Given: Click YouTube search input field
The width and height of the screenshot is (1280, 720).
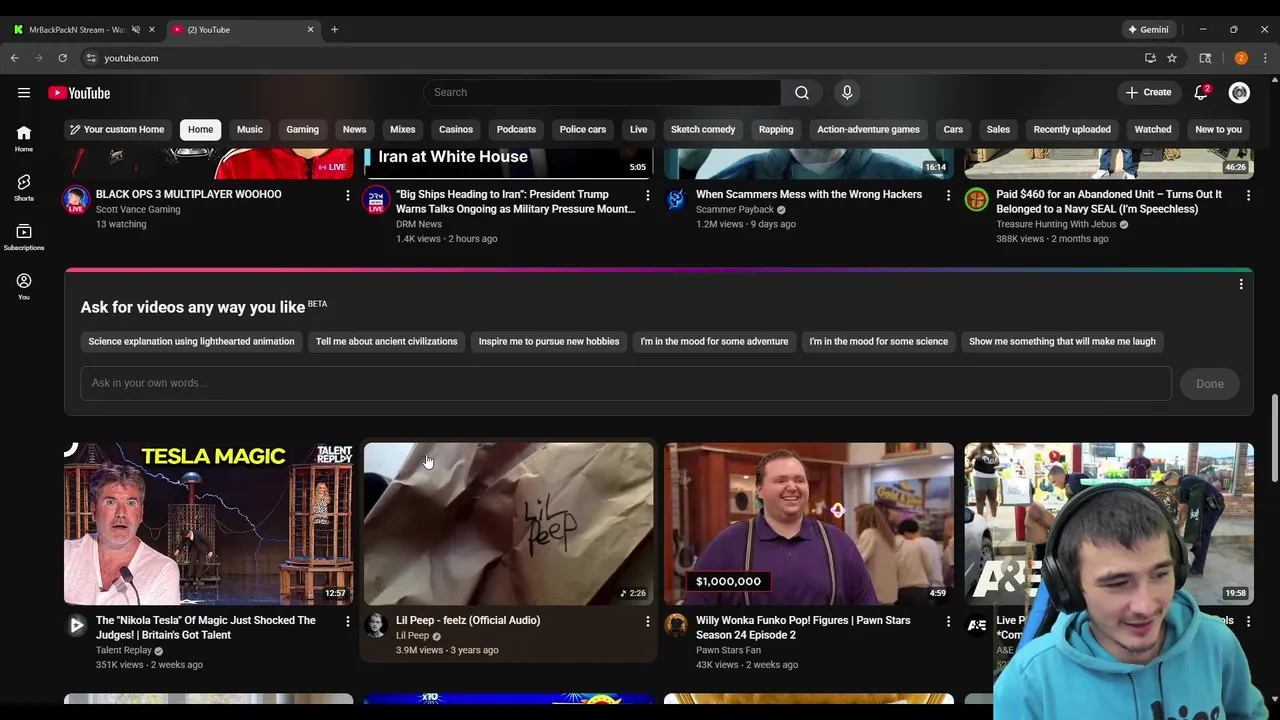Looking at the screenshot, I should pyautogui.click(x=602, y=92).
